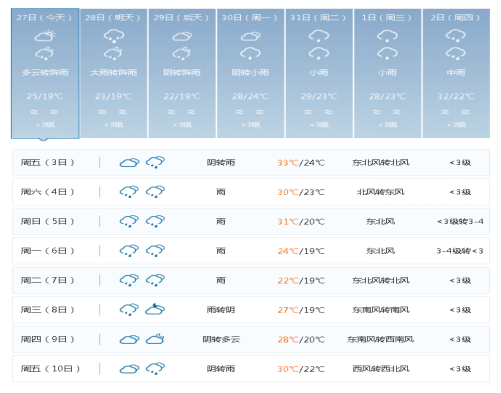Image resolution: width=501 pixels, height=393 pixels.
Task: Click the overcast cloud icon for 周五 (3日)
Action: [x=129, y=162]
